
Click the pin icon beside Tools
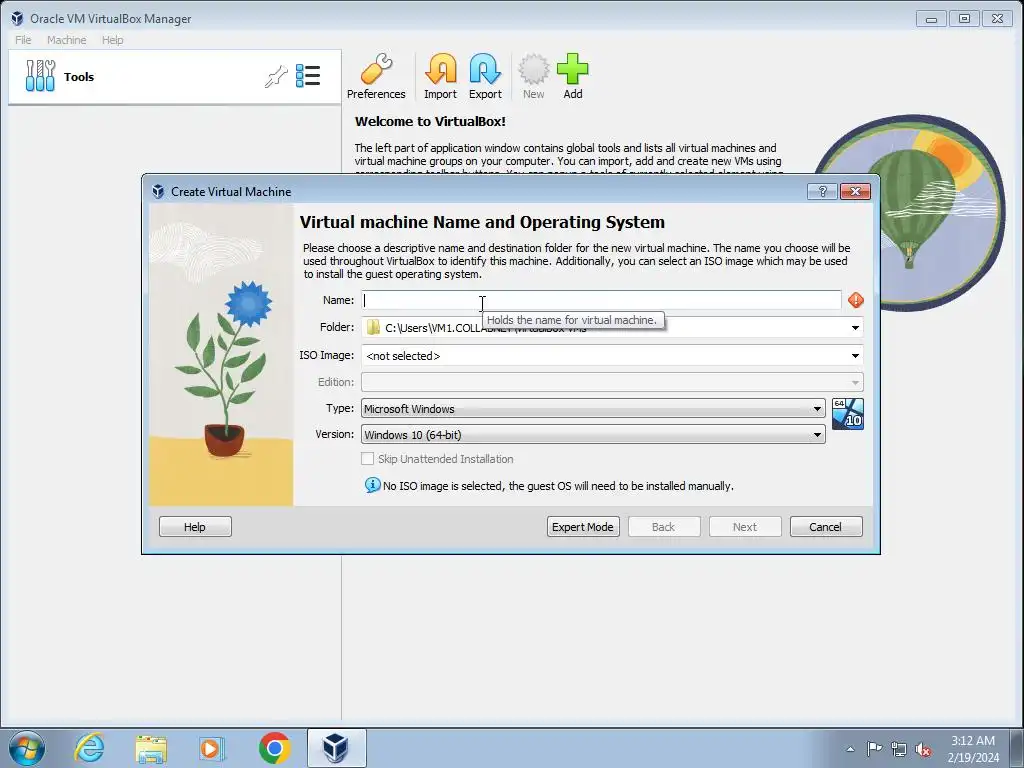click(276, 76)
